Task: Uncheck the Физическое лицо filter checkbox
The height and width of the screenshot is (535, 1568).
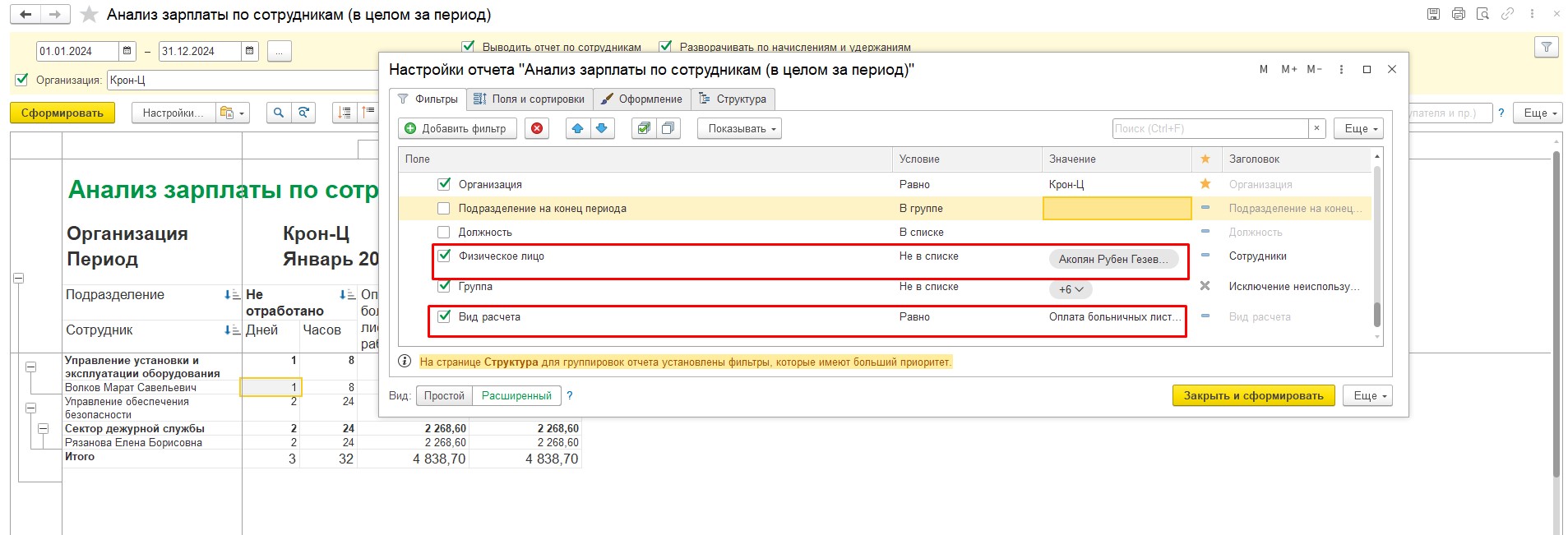Action: click(x=444, y=256)
